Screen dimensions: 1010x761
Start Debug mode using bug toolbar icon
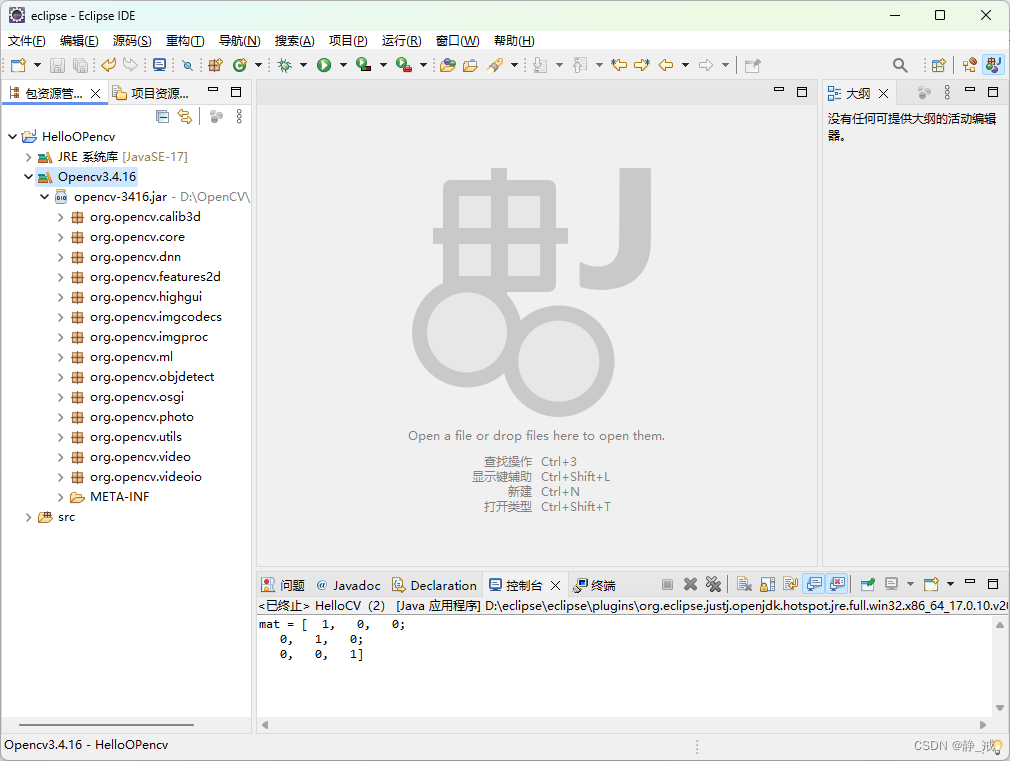coord(287,64)
